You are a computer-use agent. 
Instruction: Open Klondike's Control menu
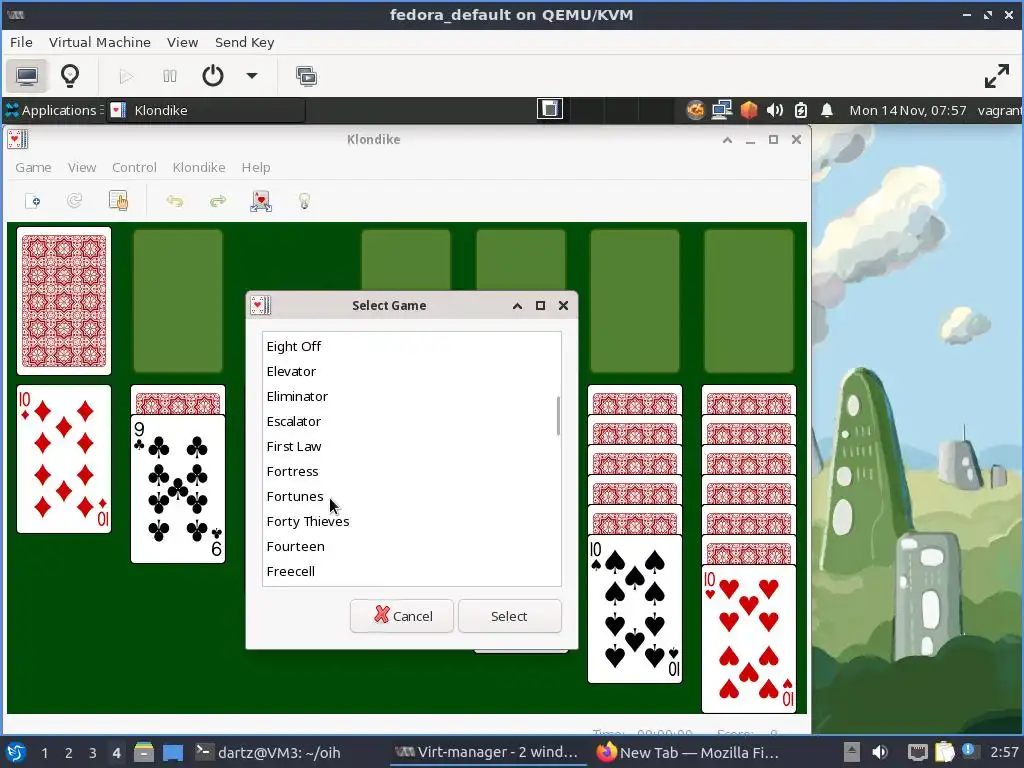pos(135,168)
